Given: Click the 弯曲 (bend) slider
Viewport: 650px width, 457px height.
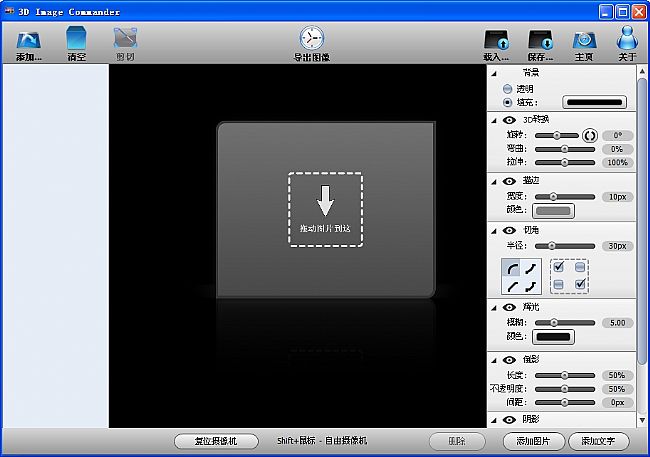Looking at the screenshot, I should (565, 149).
